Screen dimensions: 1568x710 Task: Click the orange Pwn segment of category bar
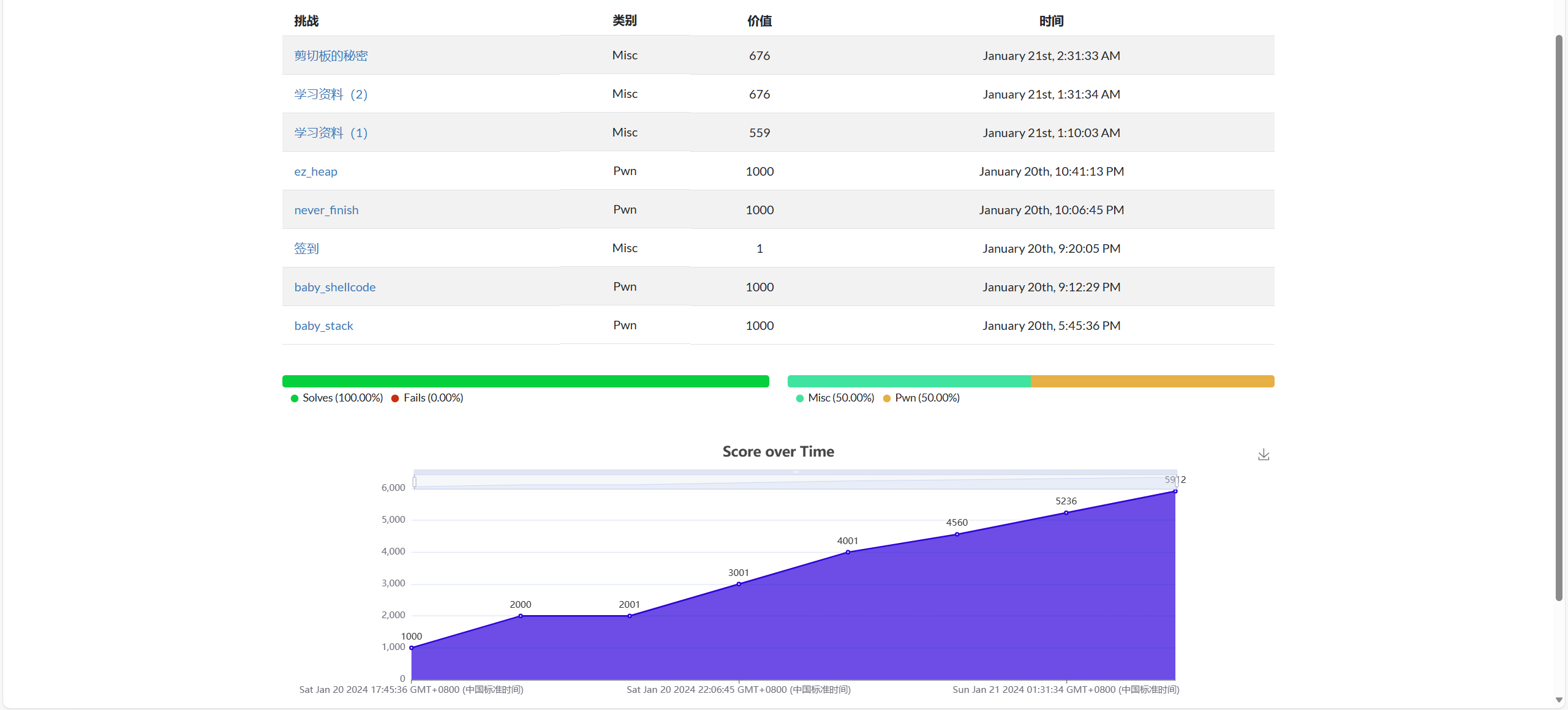(1153, 381)
